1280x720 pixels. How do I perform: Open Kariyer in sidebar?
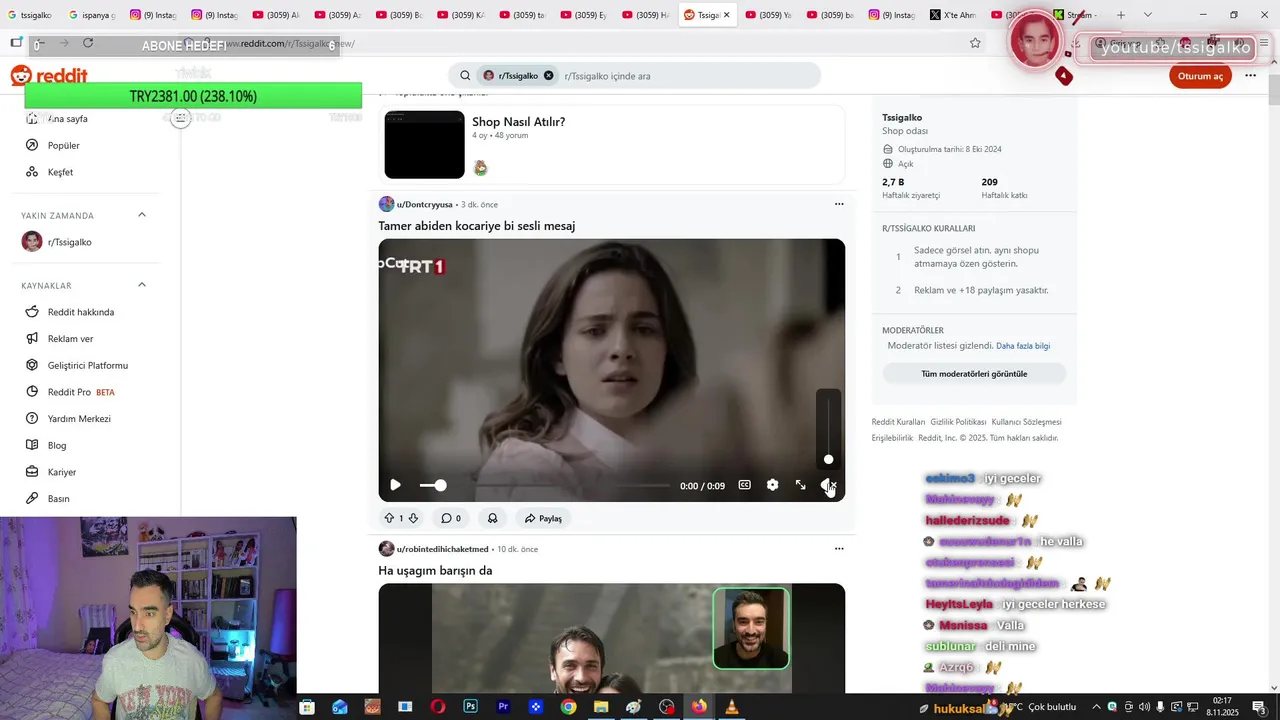coord(62,472)
